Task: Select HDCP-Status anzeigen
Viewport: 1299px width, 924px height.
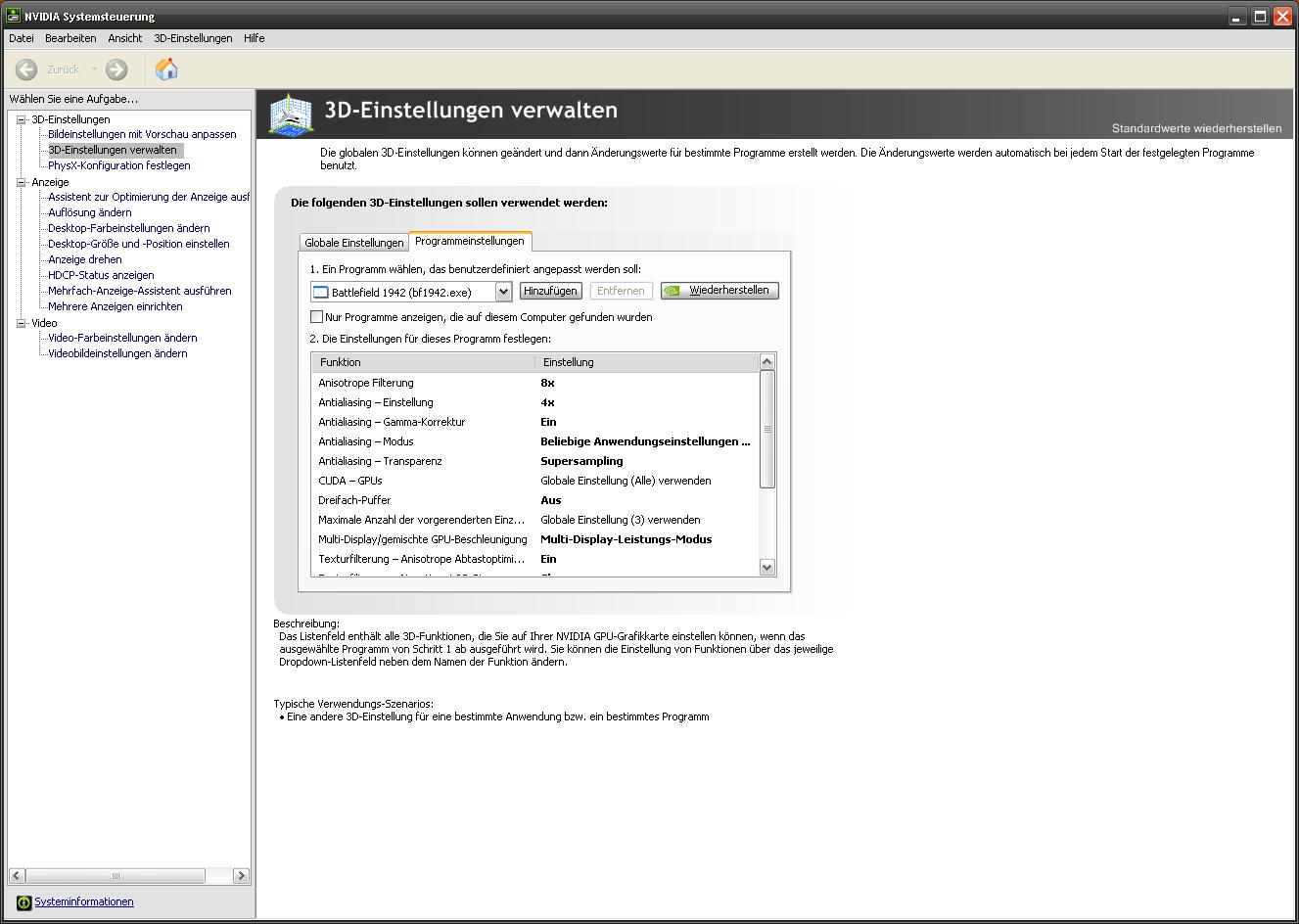Action: [x=101, y=275]
